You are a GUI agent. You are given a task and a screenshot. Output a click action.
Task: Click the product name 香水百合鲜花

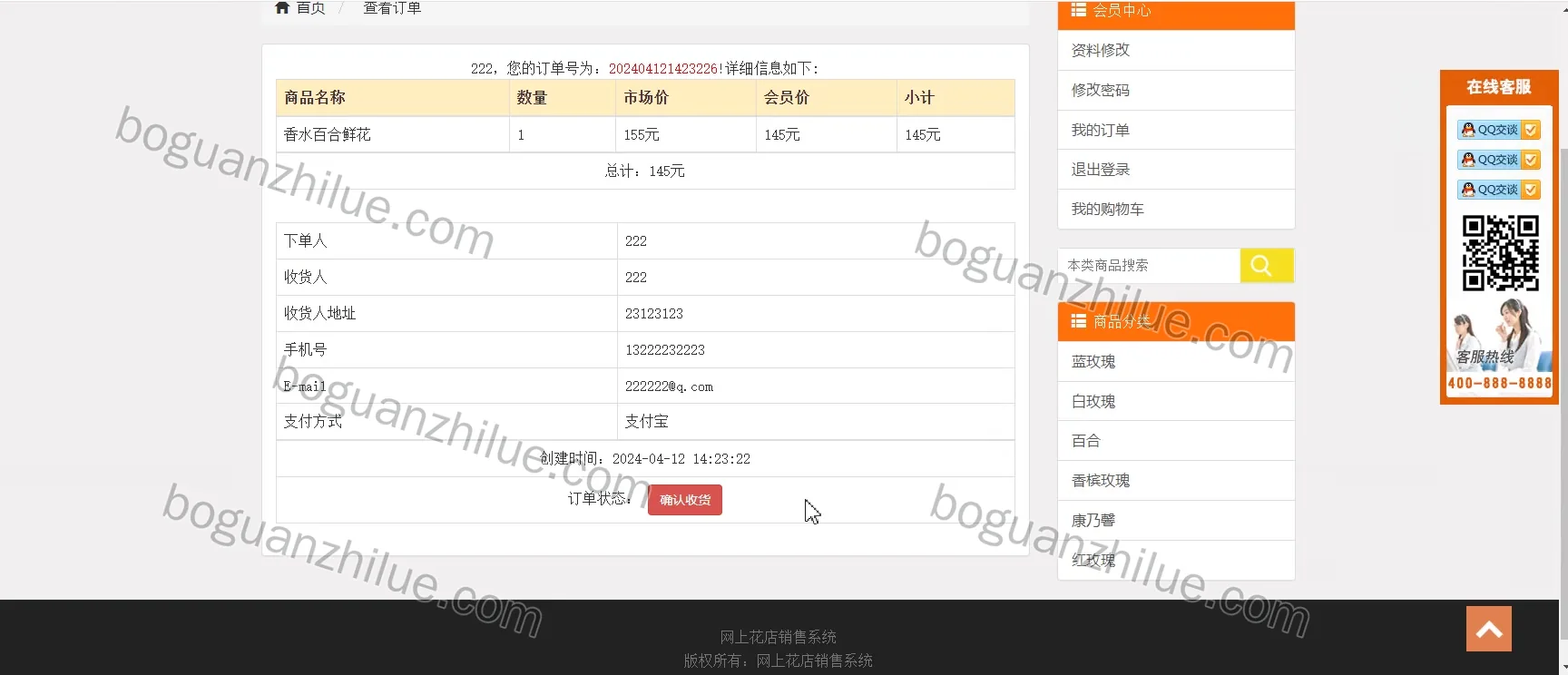click(x=327, y=135)
